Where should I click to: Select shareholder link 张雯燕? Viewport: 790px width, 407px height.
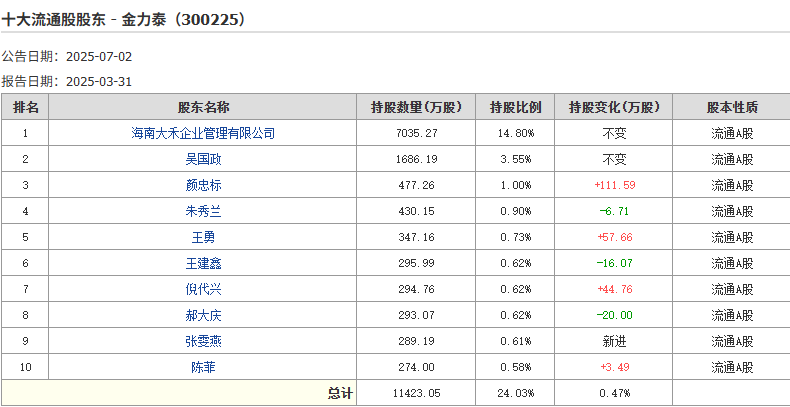coord(203,342)
